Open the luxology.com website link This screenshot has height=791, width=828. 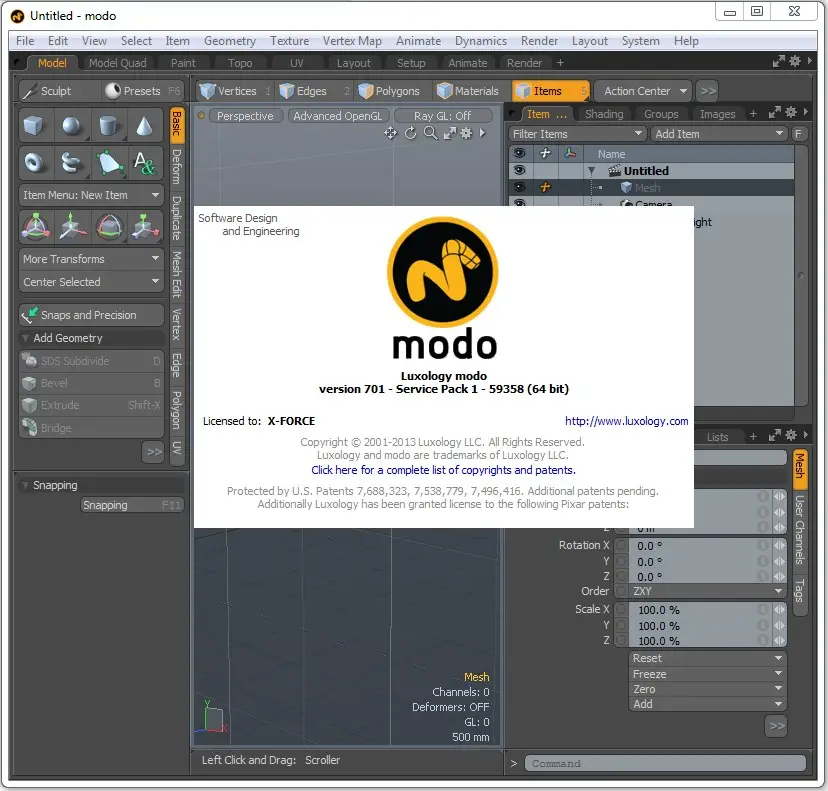[626, 421]
